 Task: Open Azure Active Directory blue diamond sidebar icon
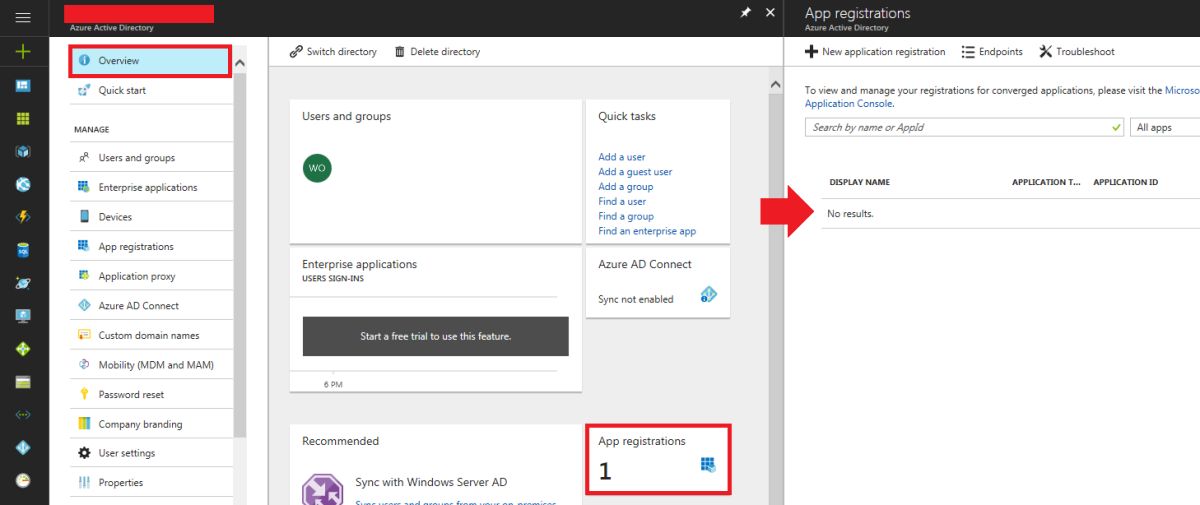pyautogui.click(x=23, y=447)
